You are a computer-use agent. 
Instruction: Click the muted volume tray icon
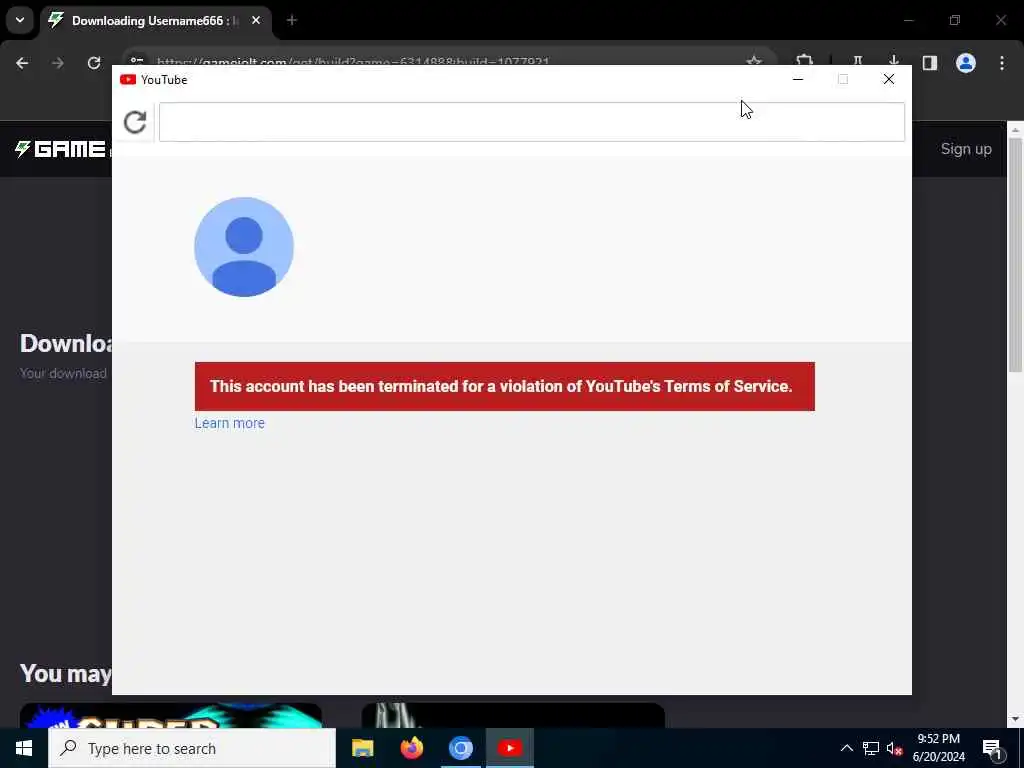[x=895, y=748]
